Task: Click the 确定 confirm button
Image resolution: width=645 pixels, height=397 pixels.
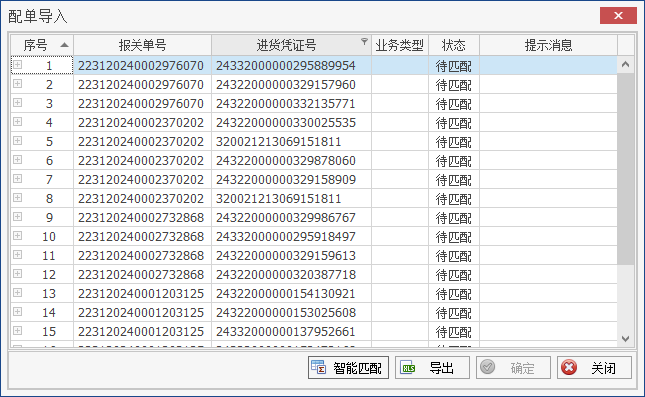Action: 513,367
